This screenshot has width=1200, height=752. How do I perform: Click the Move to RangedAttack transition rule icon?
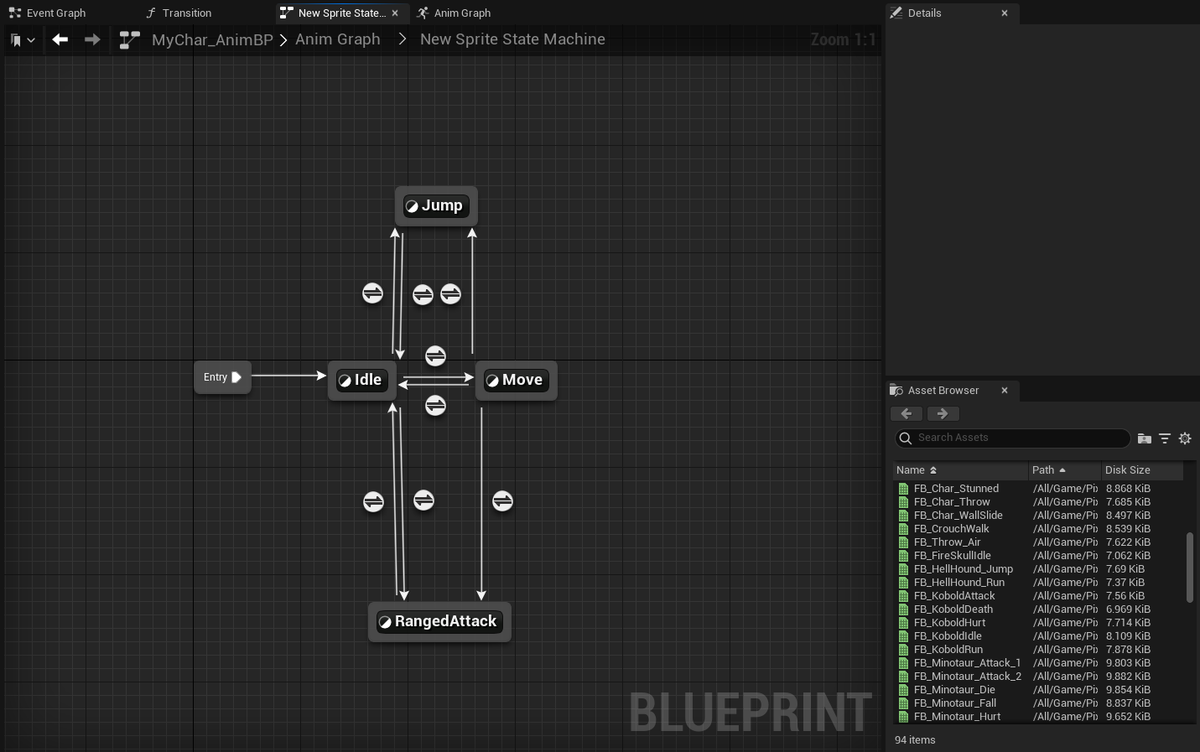point(502,500)
